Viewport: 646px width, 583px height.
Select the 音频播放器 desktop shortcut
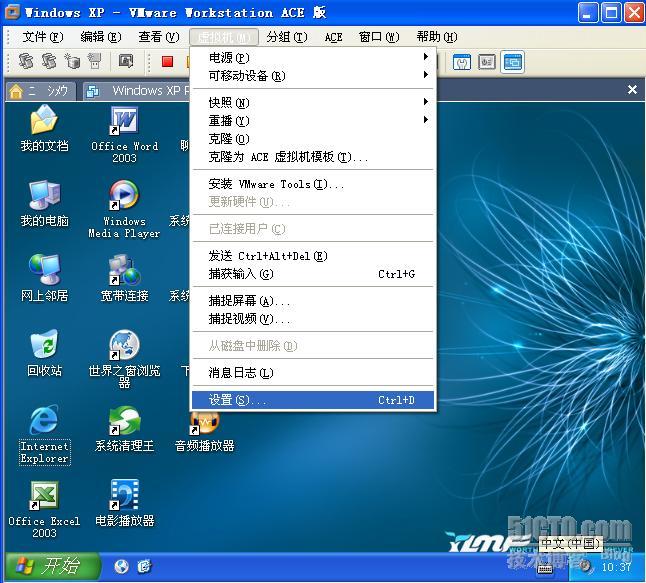tap(204, 433)
